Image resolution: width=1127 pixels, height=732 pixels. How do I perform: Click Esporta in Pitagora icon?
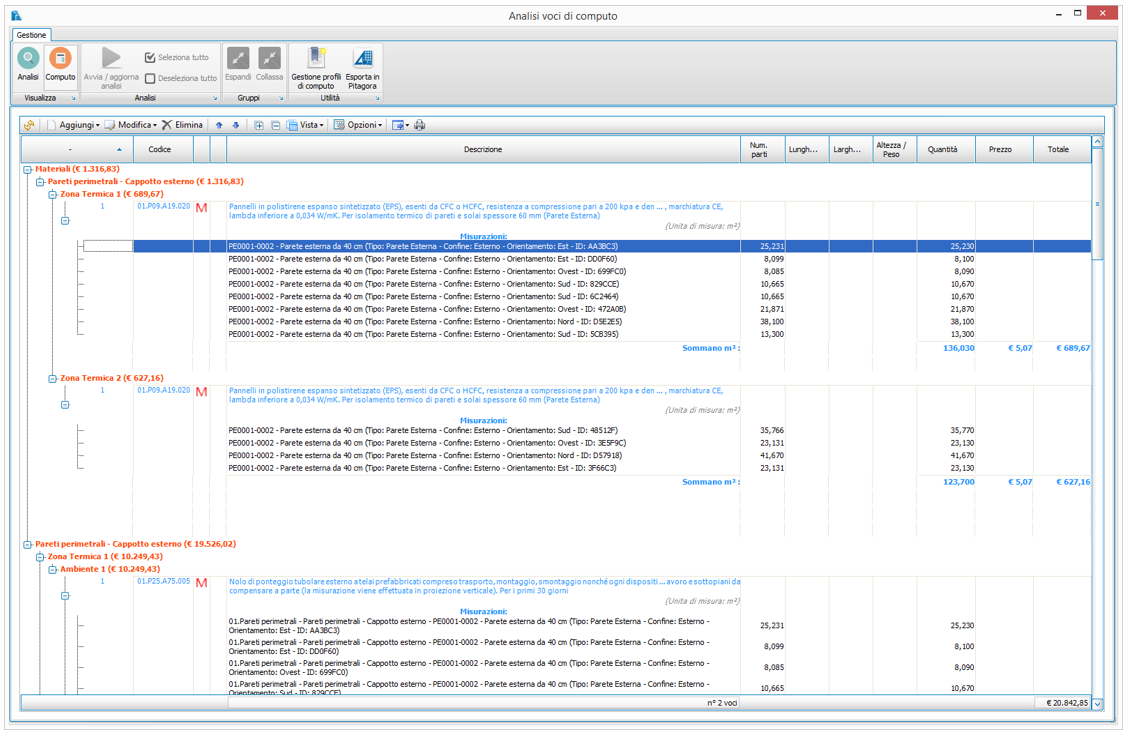tap(362, 60)
